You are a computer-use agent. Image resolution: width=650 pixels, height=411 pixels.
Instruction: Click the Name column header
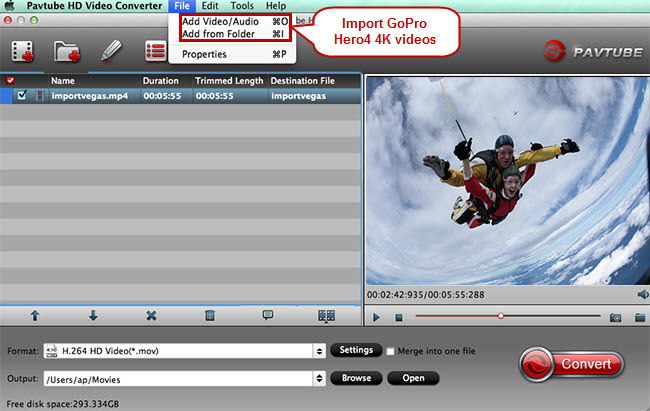point(63,81)
